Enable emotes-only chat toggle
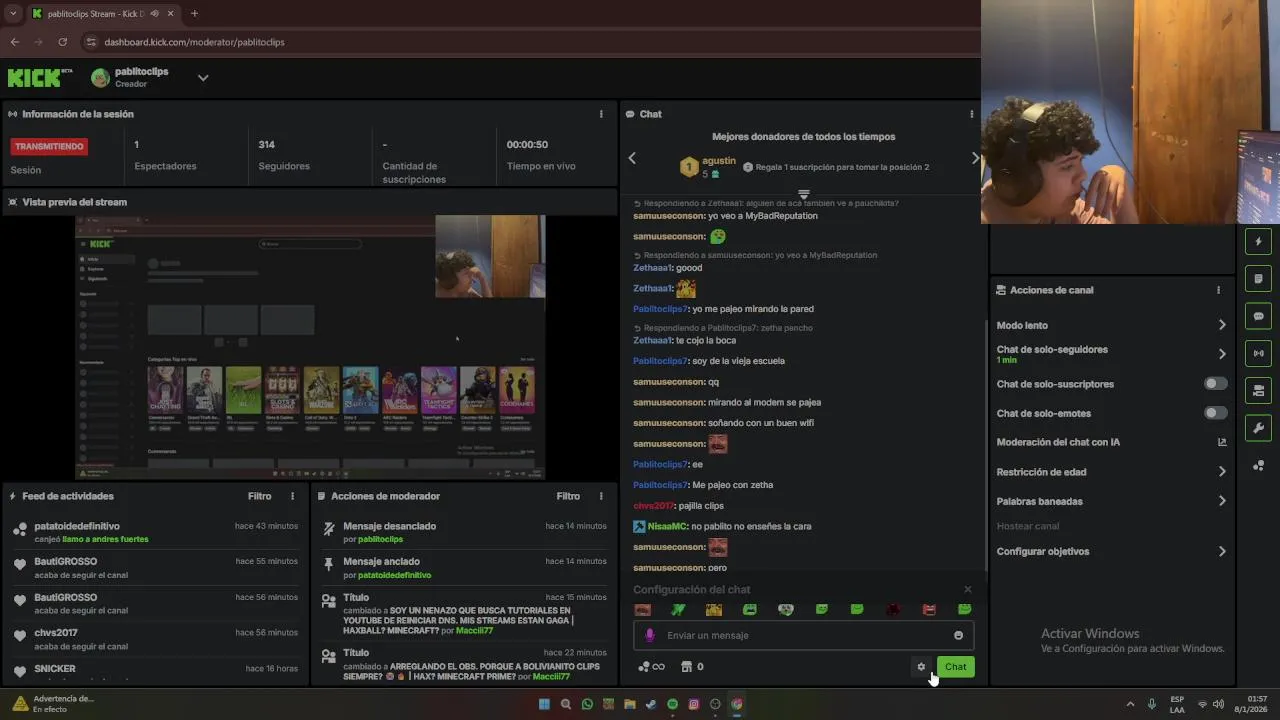1280x720 pixels. (x=1215, y=413)
